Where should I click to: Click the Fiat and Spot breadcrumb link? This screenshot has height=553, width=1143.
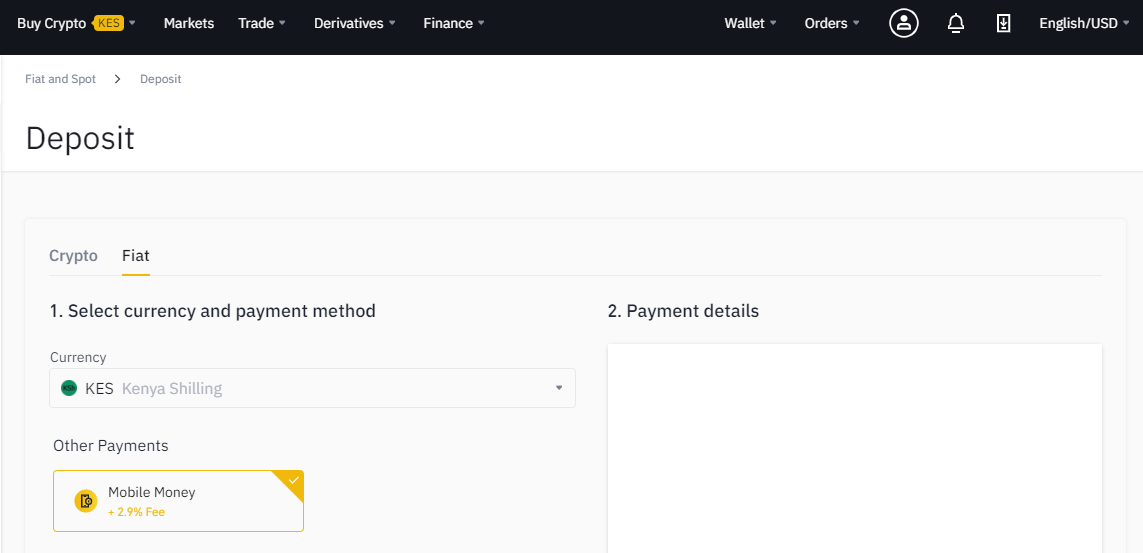point(61,79)
